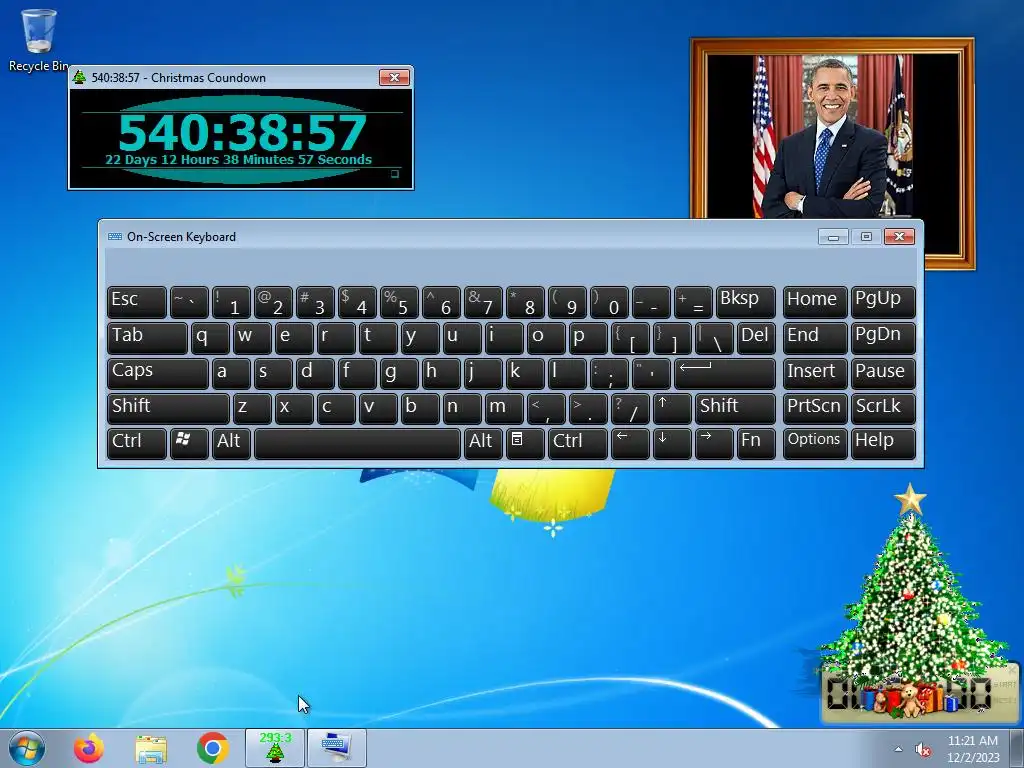Click the 540:38:57 countdown timer display
Viewport: 1024px width, 768px height.
242,133
